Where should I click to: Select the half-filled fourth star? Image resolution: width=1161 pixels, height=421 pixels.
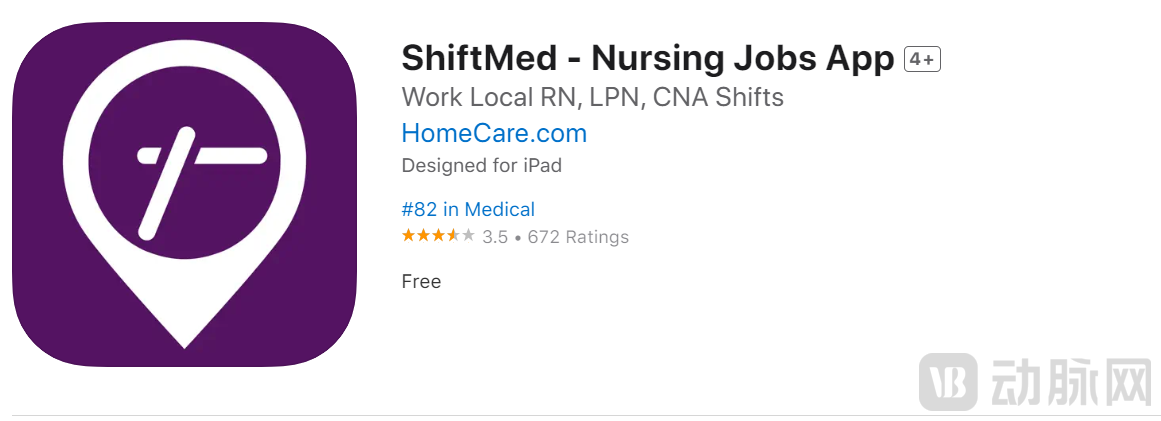click(453, 236)
